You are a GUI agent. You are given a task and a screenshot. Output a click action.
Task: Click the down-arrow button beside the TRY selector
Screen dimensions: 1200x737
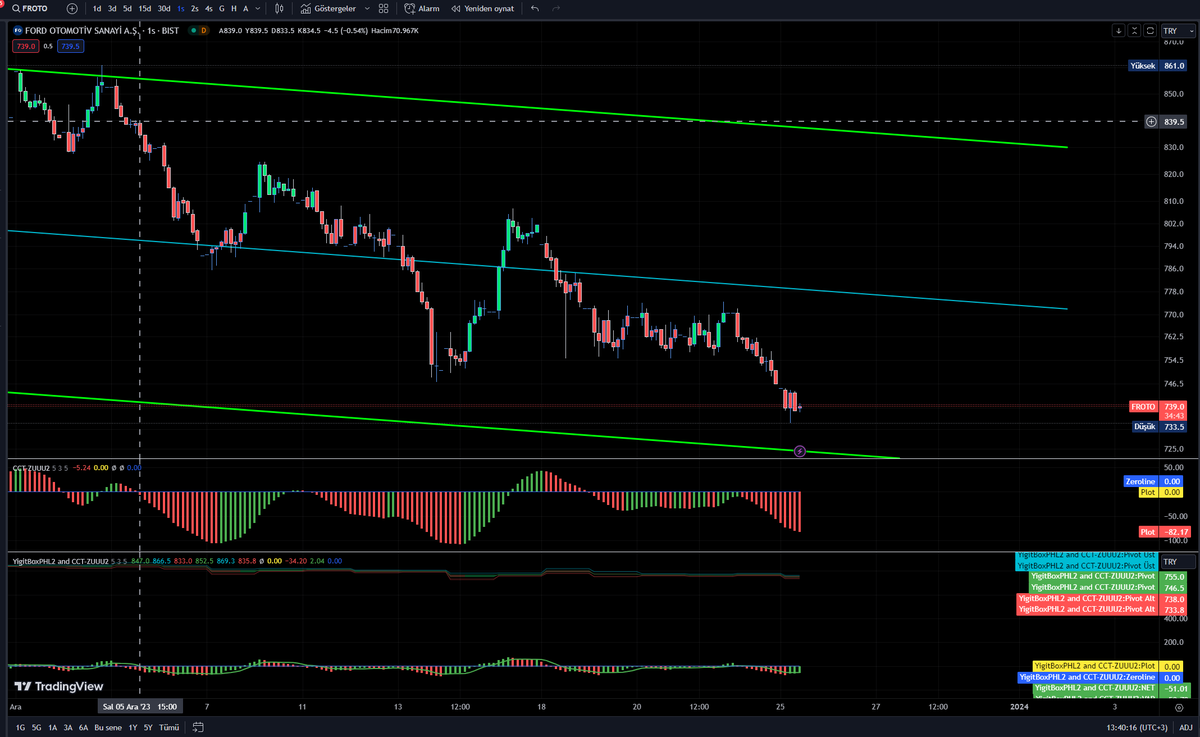click(1118, 31)
